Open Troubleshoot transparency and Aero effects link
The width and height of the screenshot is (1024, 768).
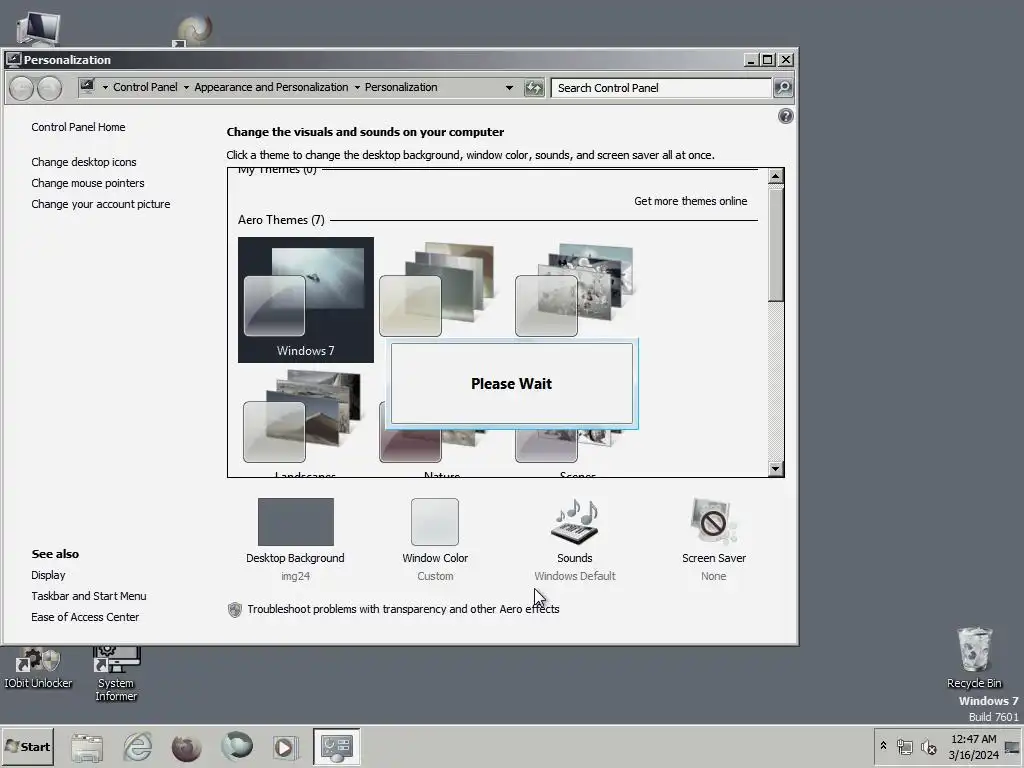(x=403, y=609)
